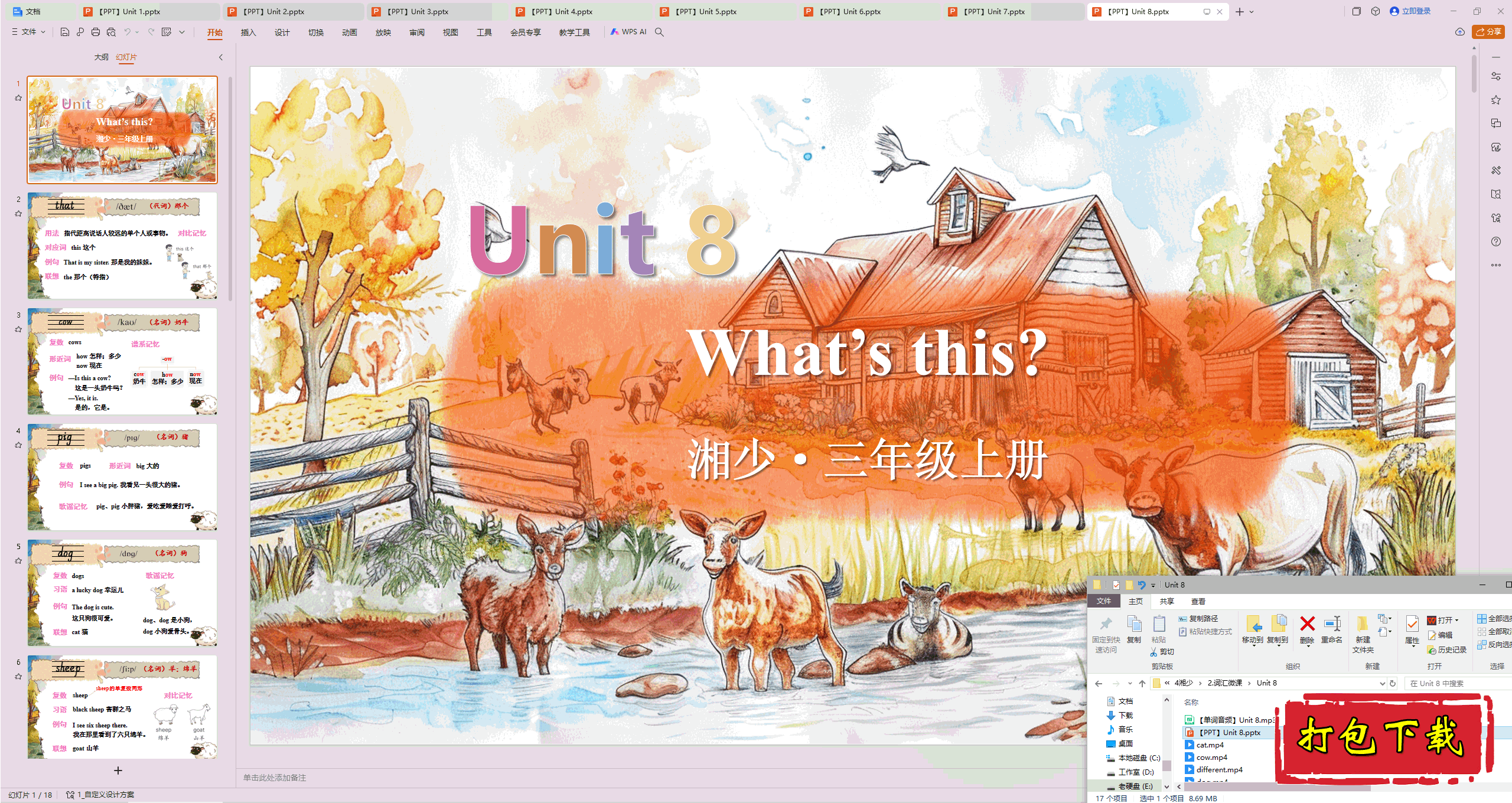Click the Save icon in the quick toolbar
Image resolution: width=1512 pixels, height=803 pixels.
pos(65,32)
